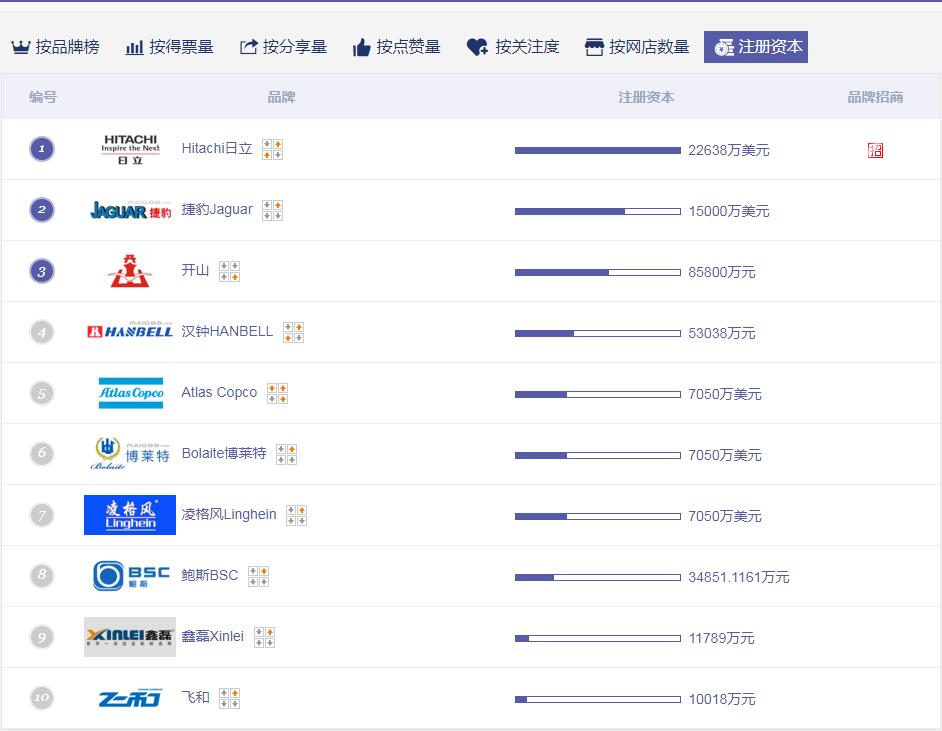Click the 10018万元 value
Viewport: 942px width, 731px height.
722,699
